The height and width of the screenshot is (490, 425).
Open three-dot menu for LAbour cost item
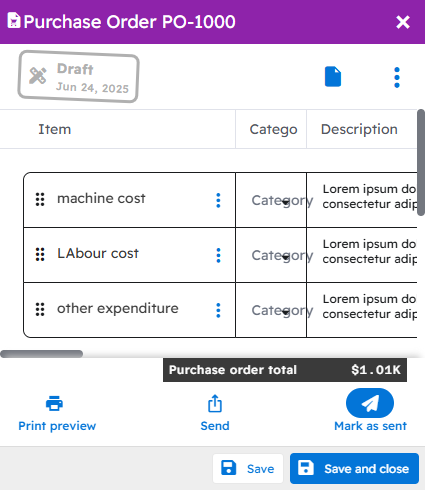click(218, 255)
